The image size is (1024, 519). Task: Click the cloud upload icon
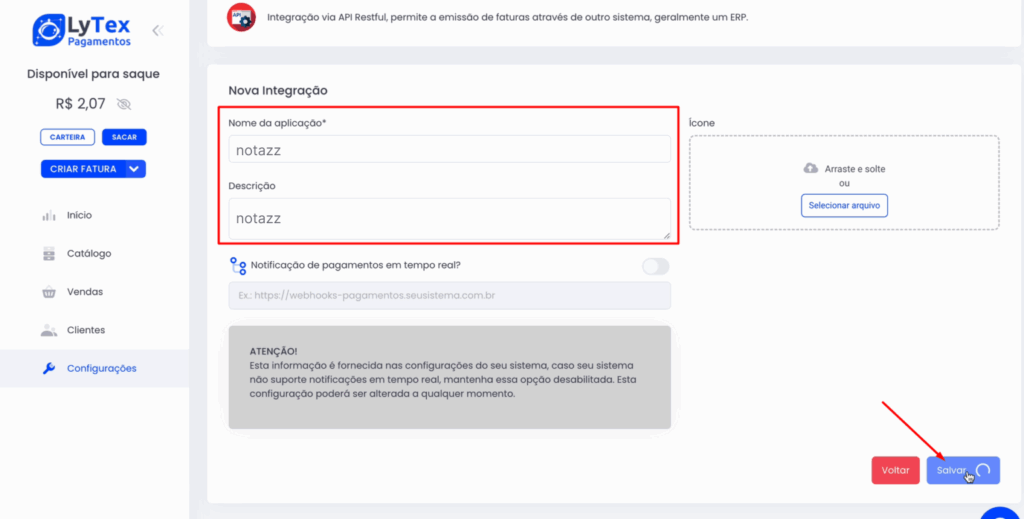811,168
